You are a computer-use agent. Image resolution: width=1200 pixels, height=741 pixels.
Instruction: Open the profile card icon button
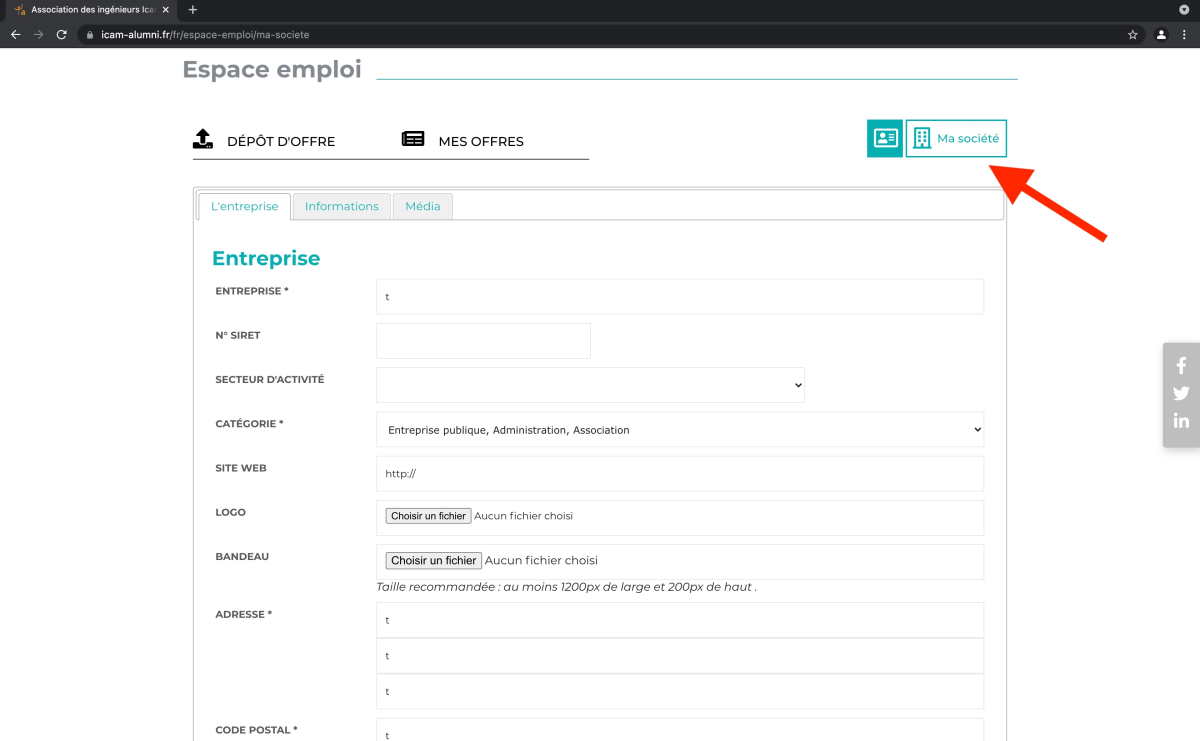pyautogui.click(x=885, y=138)
